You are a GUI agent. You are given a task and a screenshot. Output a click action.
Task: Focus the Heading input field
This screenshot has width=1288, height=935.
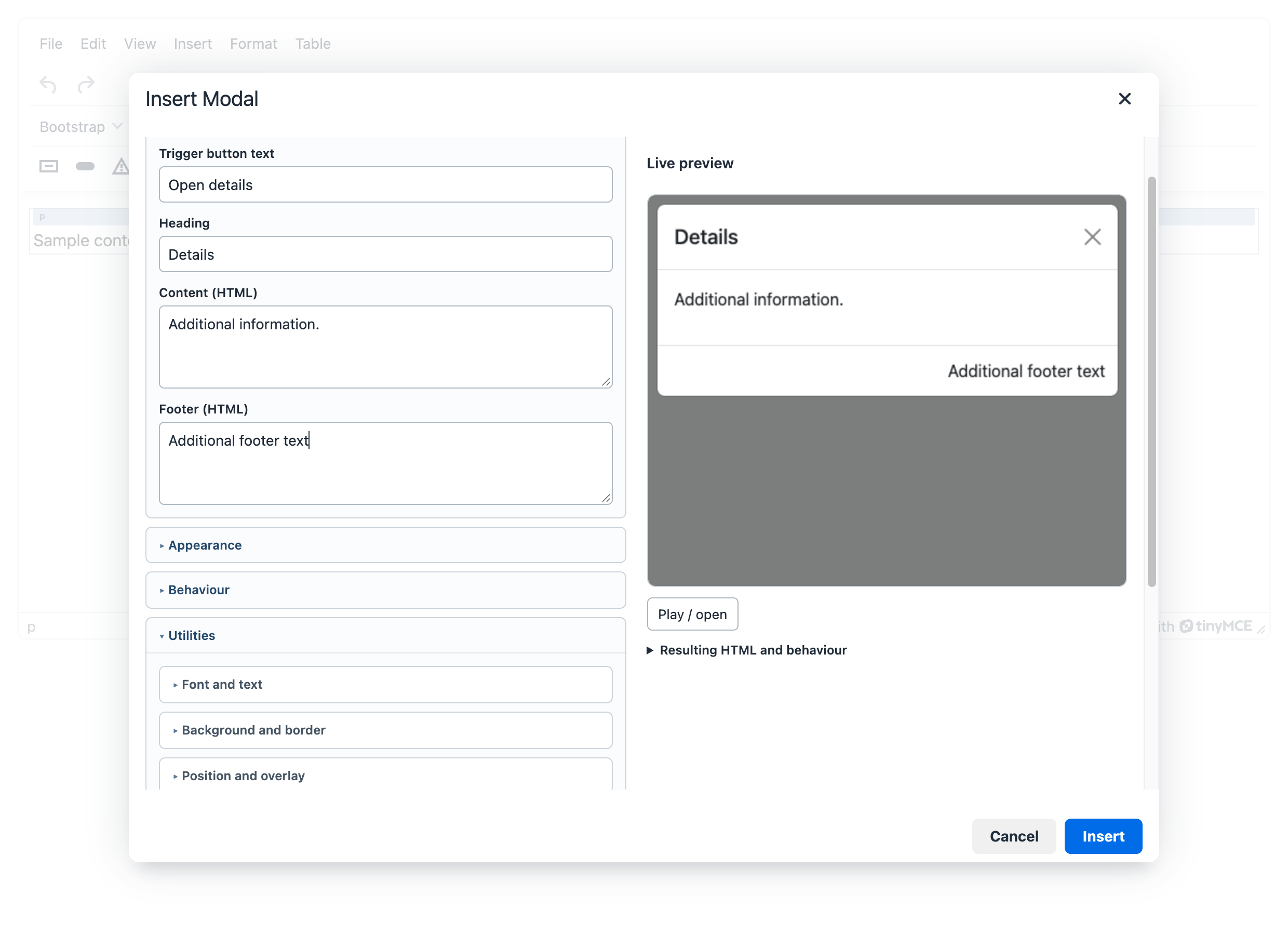(x=385, y=254)
